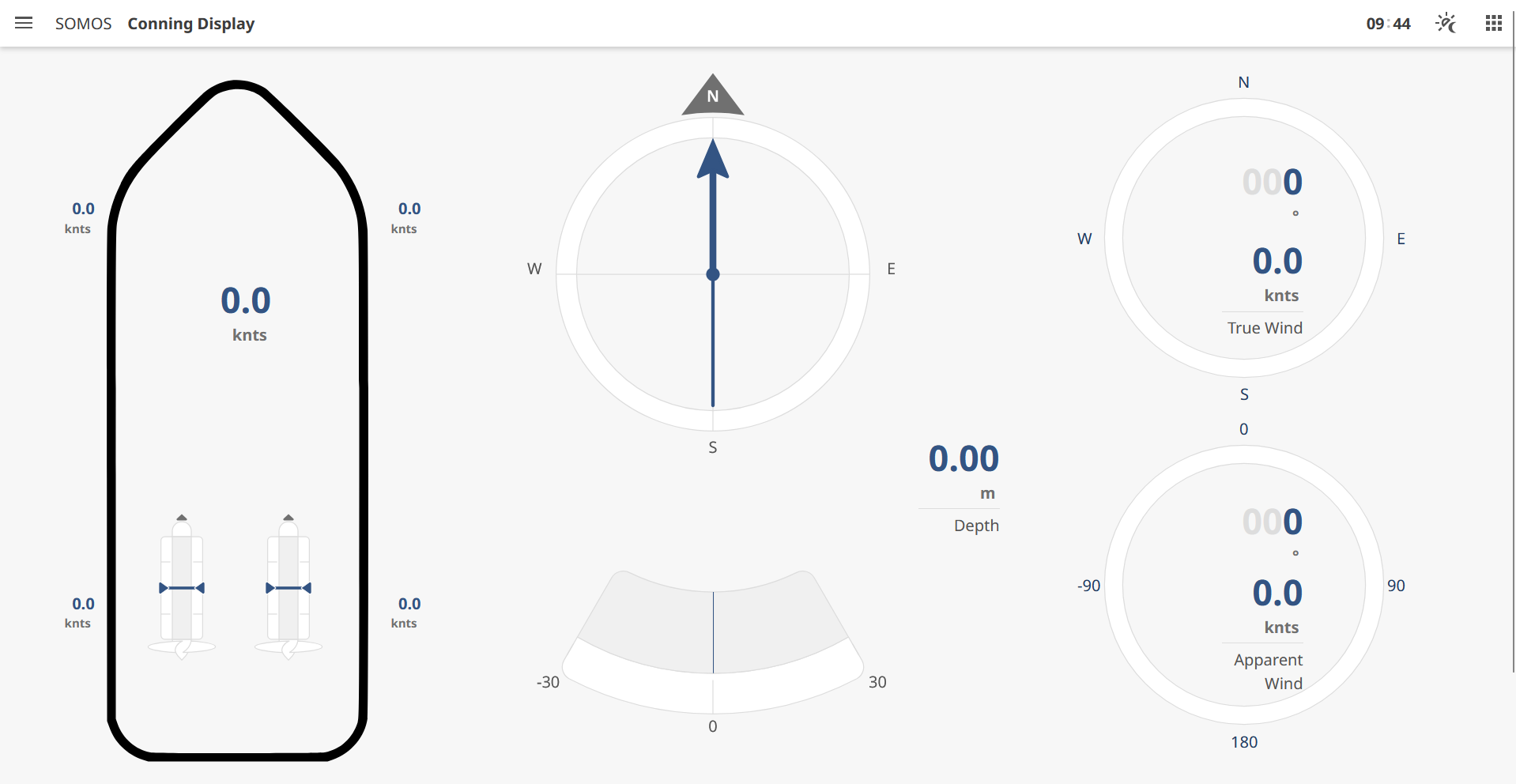Click the Conning Display page title
1516x784 pixels.
point(191,24)
